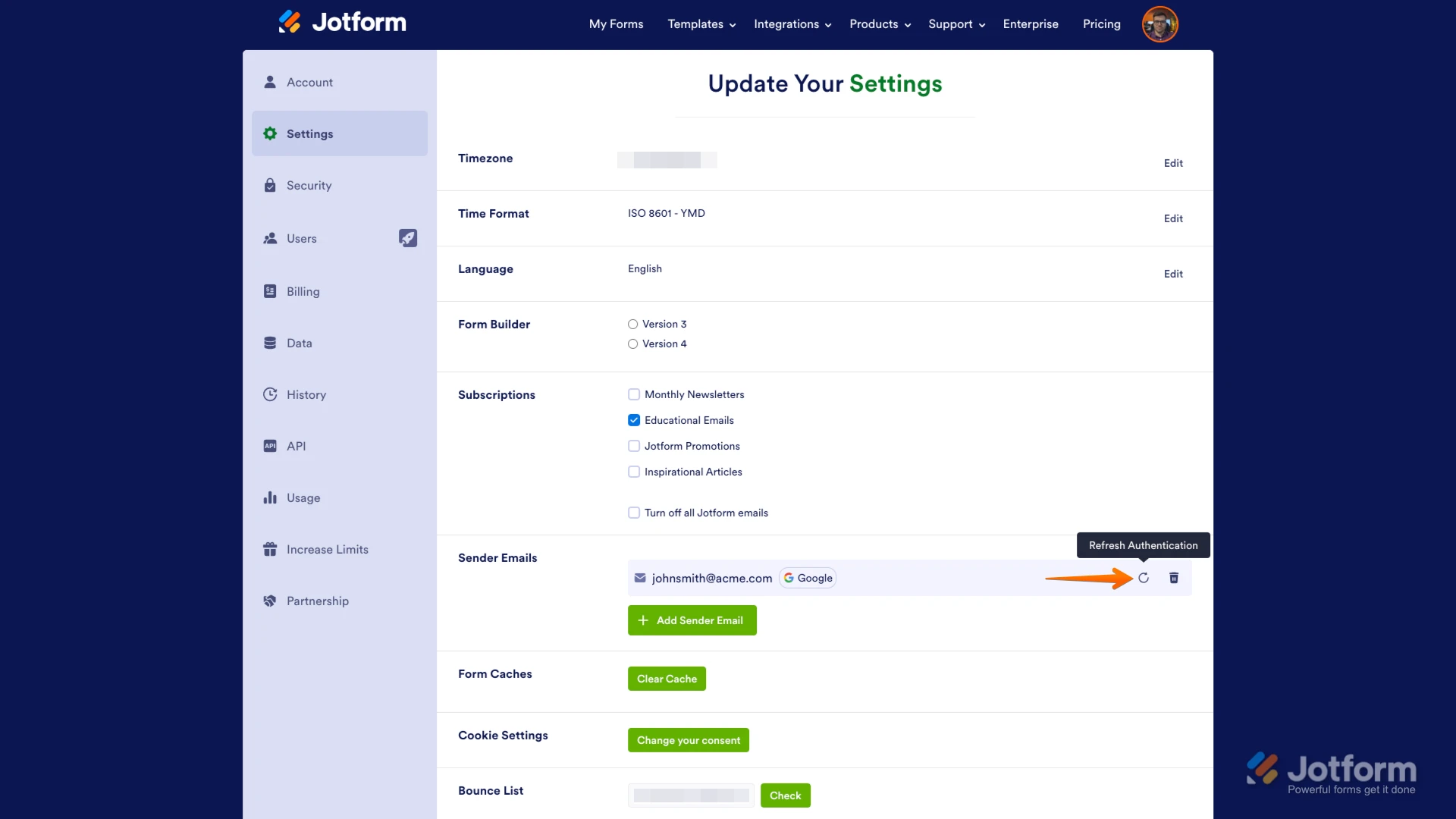Image resolution: width=1456 pixels, height=819 pixels.
Task: Open the user profile avatar
Action: [1159, 24]
